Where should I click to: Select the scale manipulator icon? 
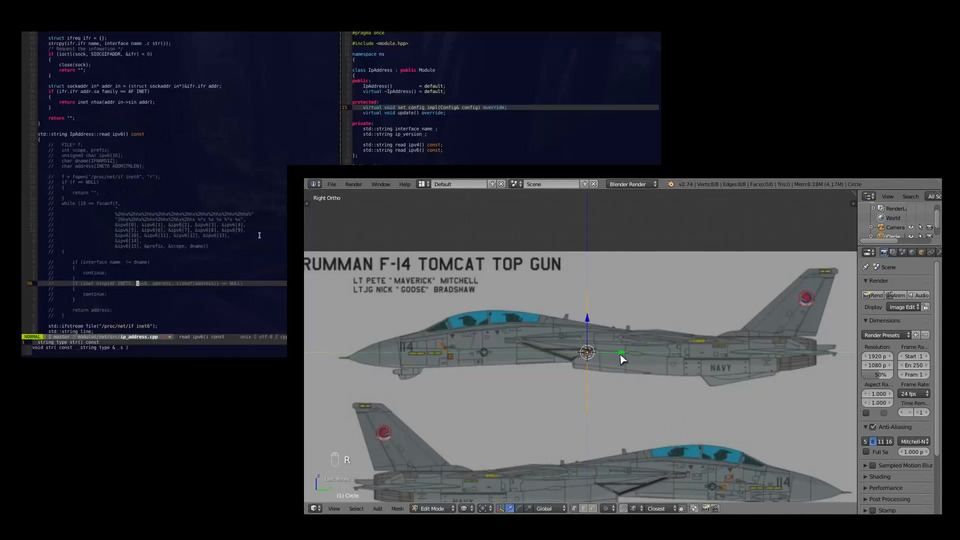[528, 508]
